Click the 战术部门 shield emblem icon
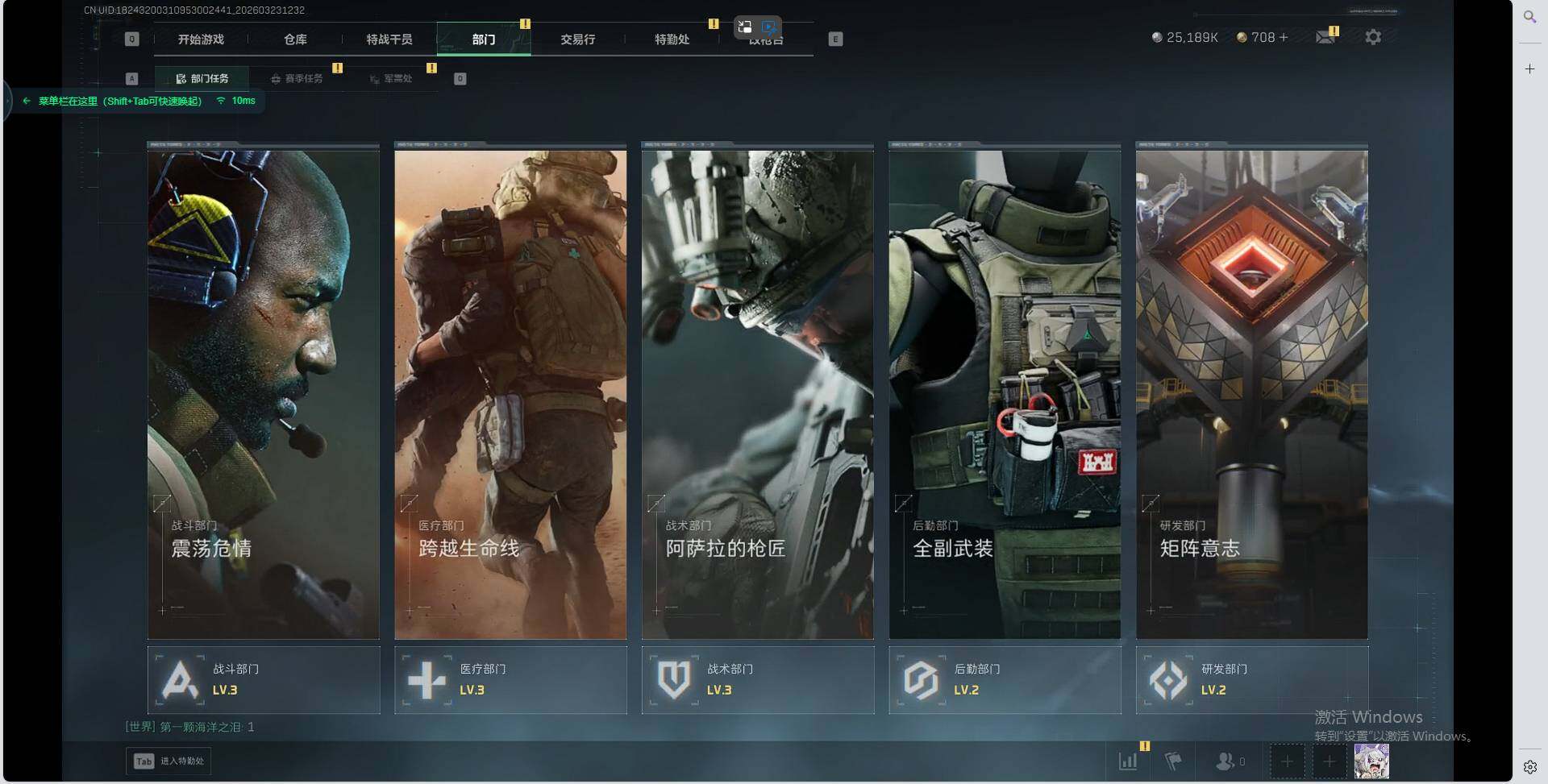 coord(674,680)
